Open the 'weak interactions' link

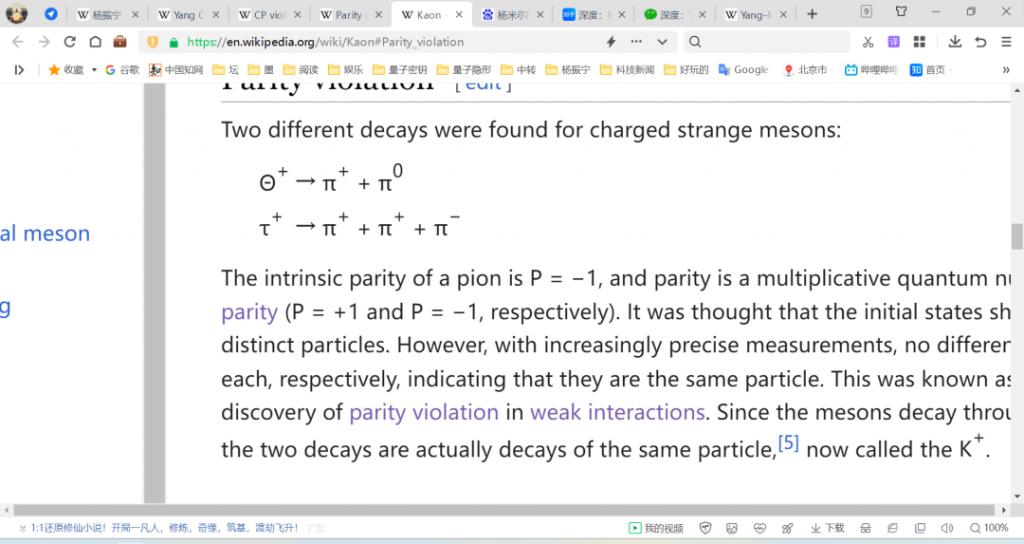[x=617, y=412]
